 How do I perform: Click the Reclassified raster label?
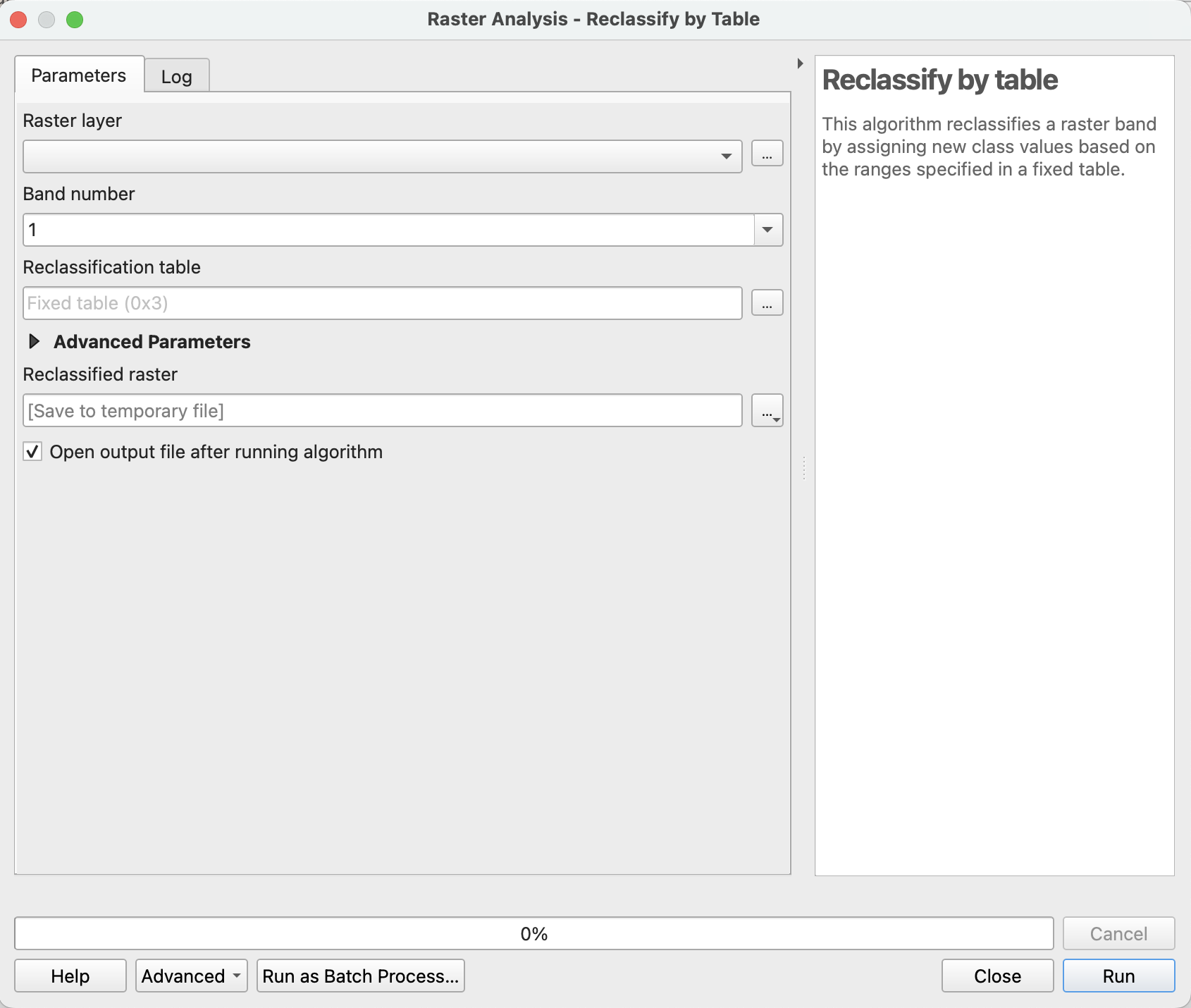pyautogui.click(x=100, y=374)
